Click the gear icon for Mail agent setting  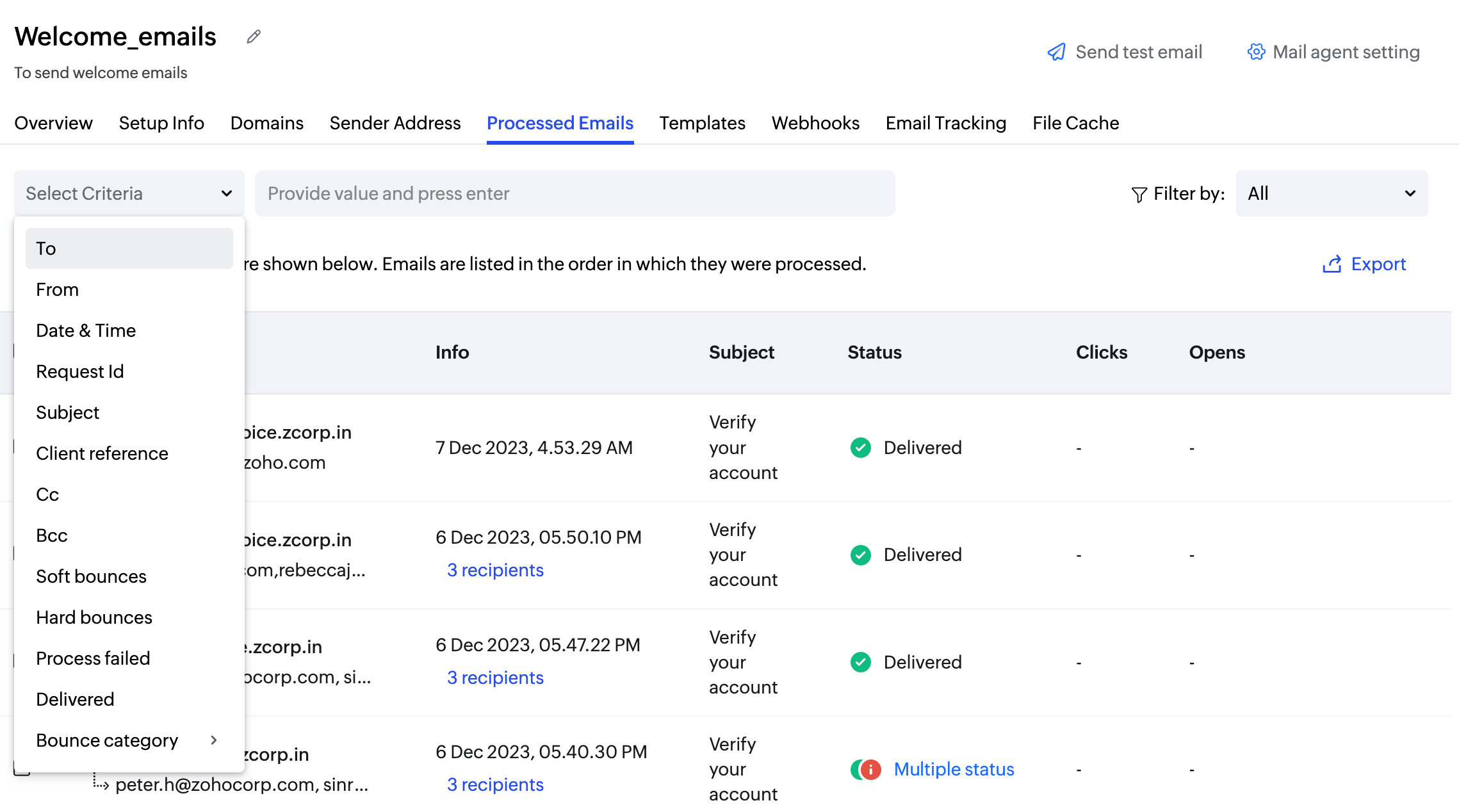click(x=1256, y=52)
